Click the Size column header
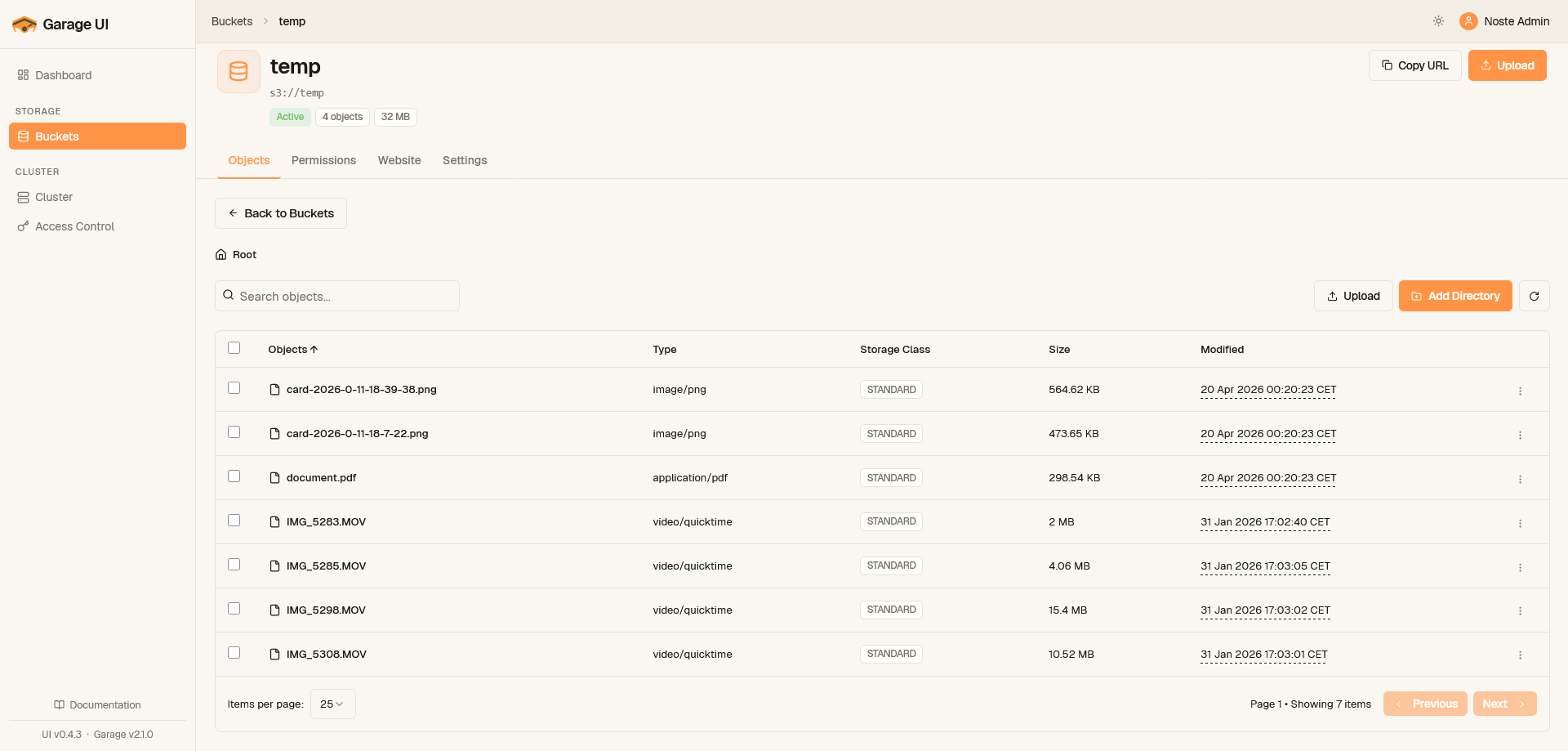This screenshot has width=1568, height=751. (x=1059, y=349)
